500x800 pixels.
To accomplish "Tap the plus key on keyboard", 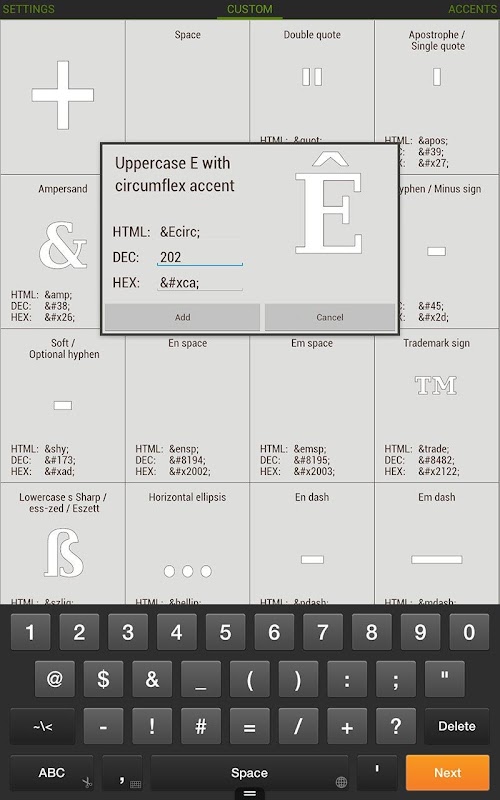I will [347, 726].
